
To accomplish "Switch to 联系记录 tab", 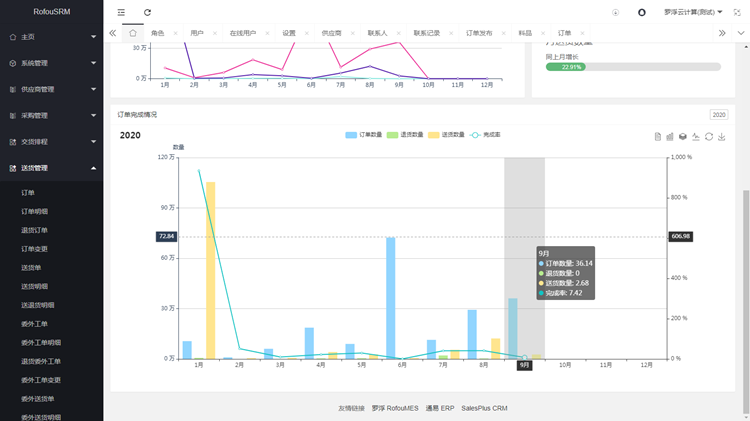I will point(429,33).
